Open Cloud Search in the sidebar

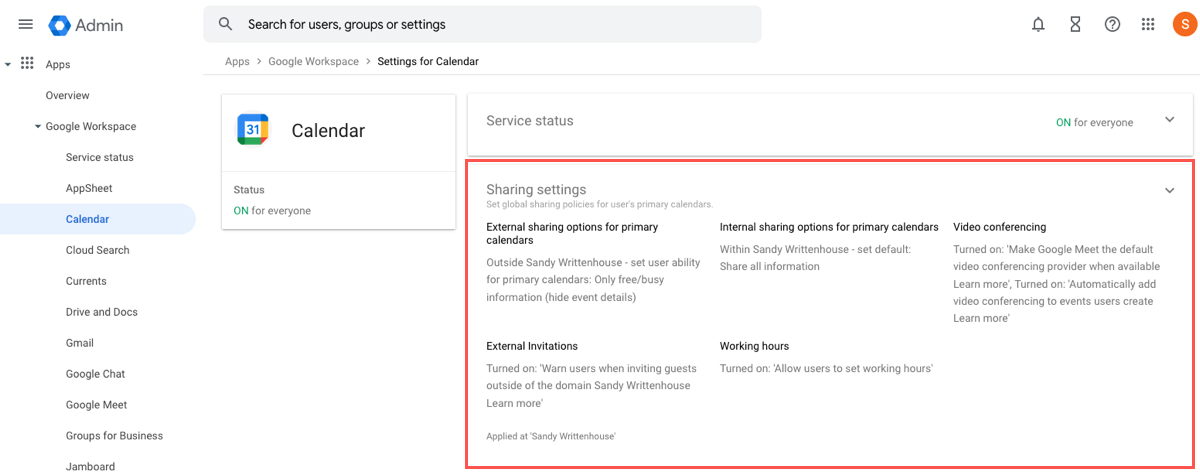pyautogui.click(x=98, y=250)
